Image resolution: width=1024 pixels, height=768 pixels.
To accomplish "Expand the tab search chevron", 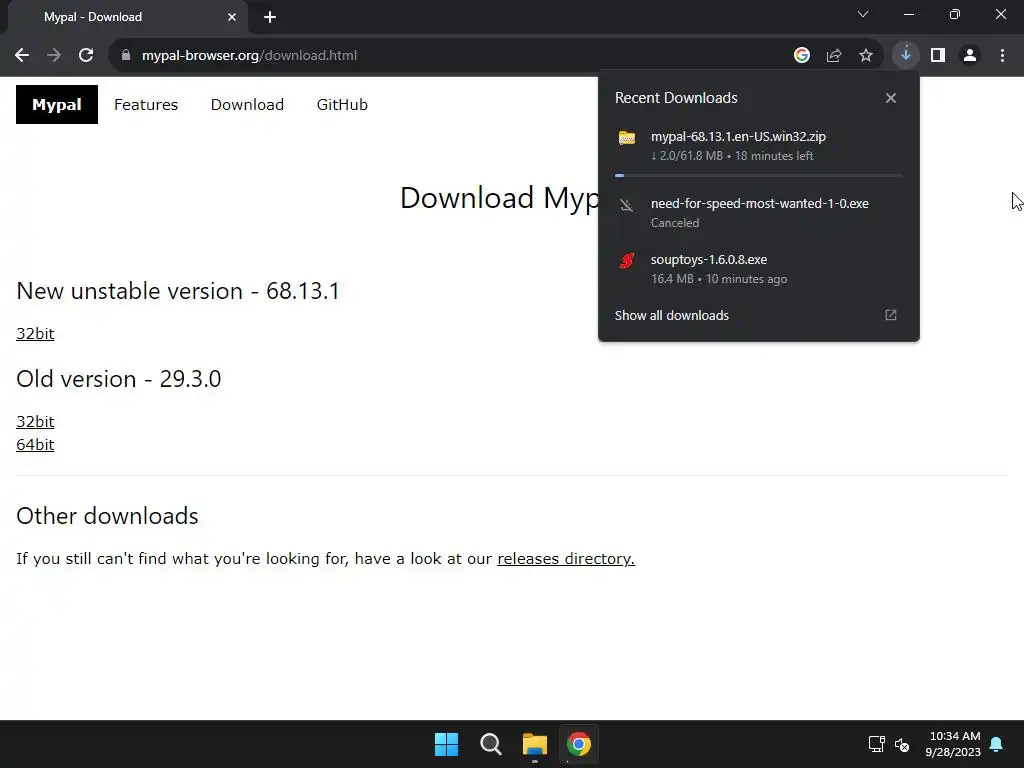I will (x=863, y=14).
